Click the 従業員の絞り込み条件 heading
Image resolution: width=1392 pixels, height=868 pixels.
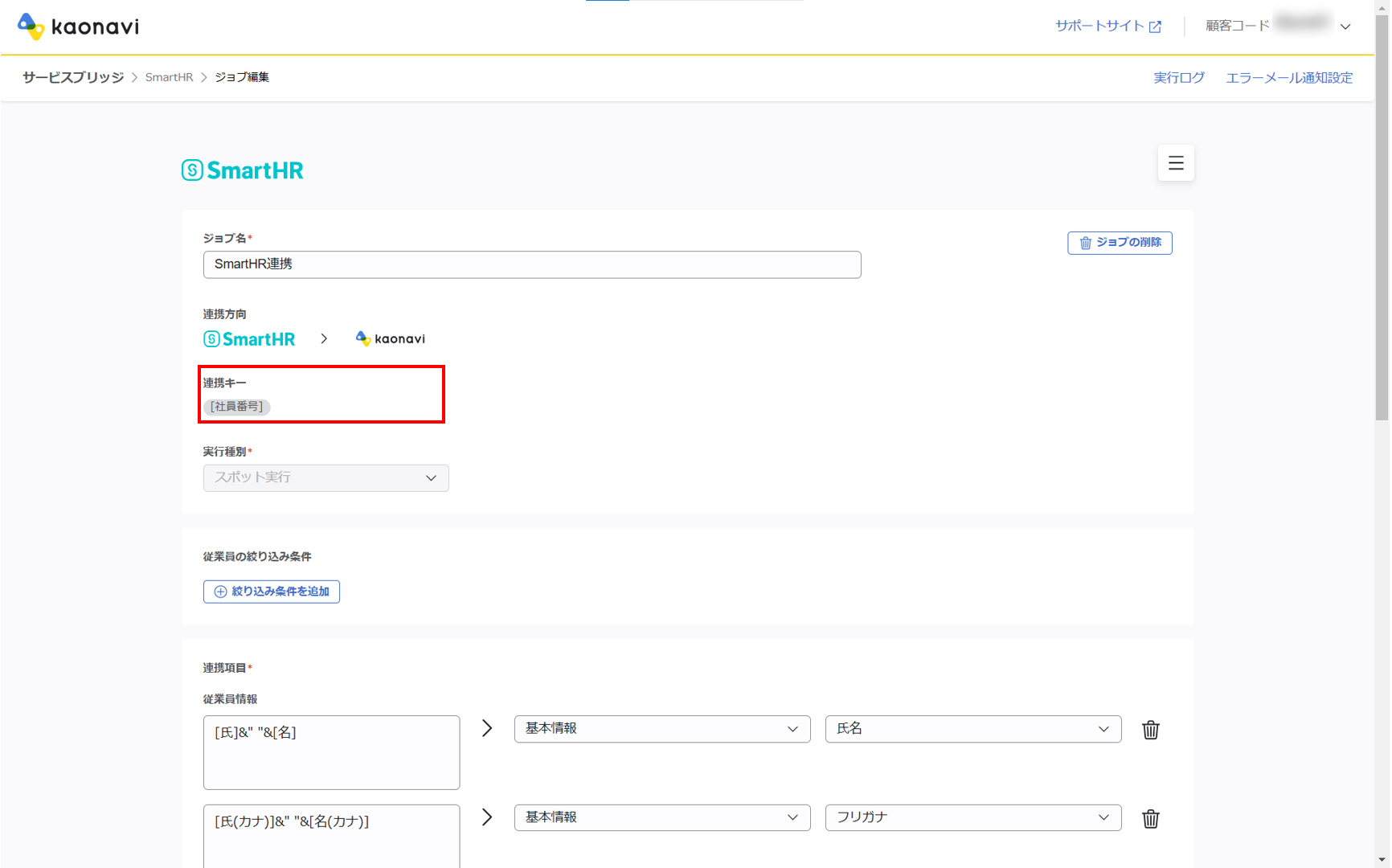tap(257, 556)
